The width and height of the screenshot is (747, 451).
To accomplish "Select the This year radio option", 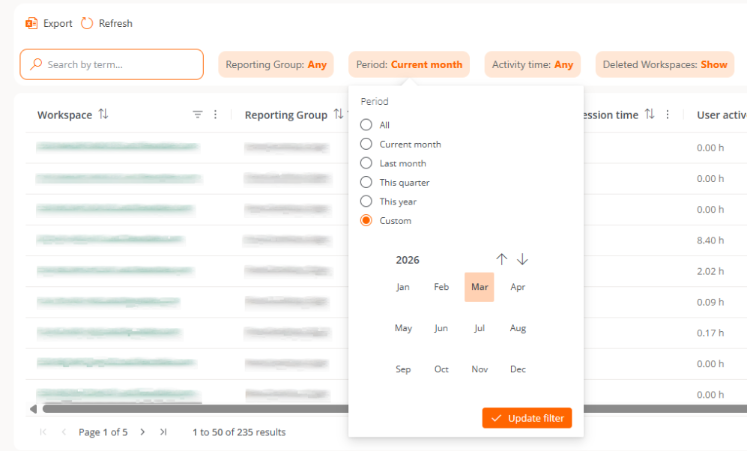I will (x=366, y=201).
